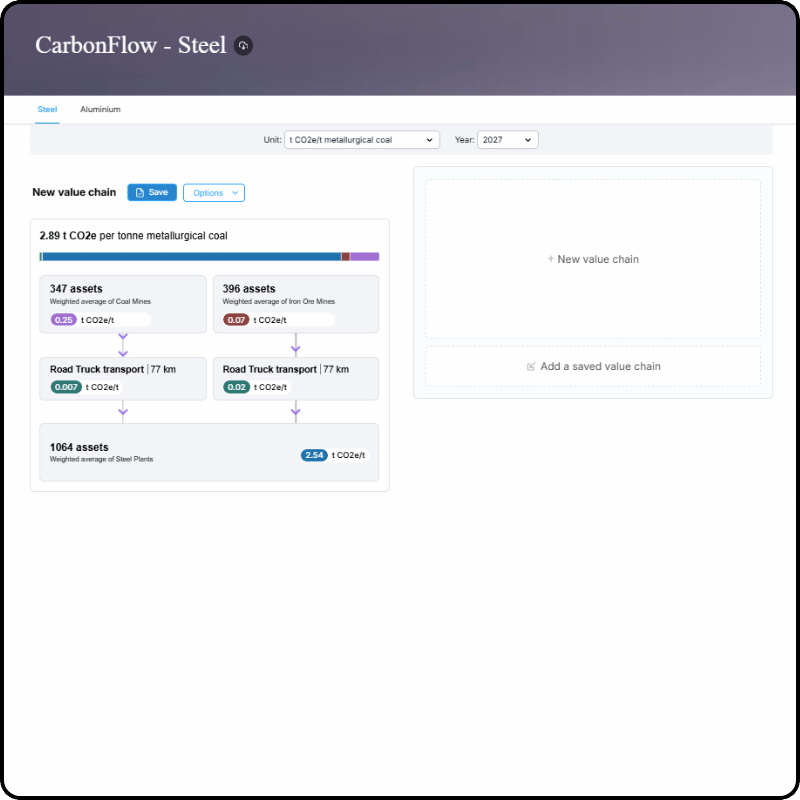Click the arrow below the coal Road Truck card
Image resolution: width=800 pixels, height=800 pixels.
click(123, 412)
